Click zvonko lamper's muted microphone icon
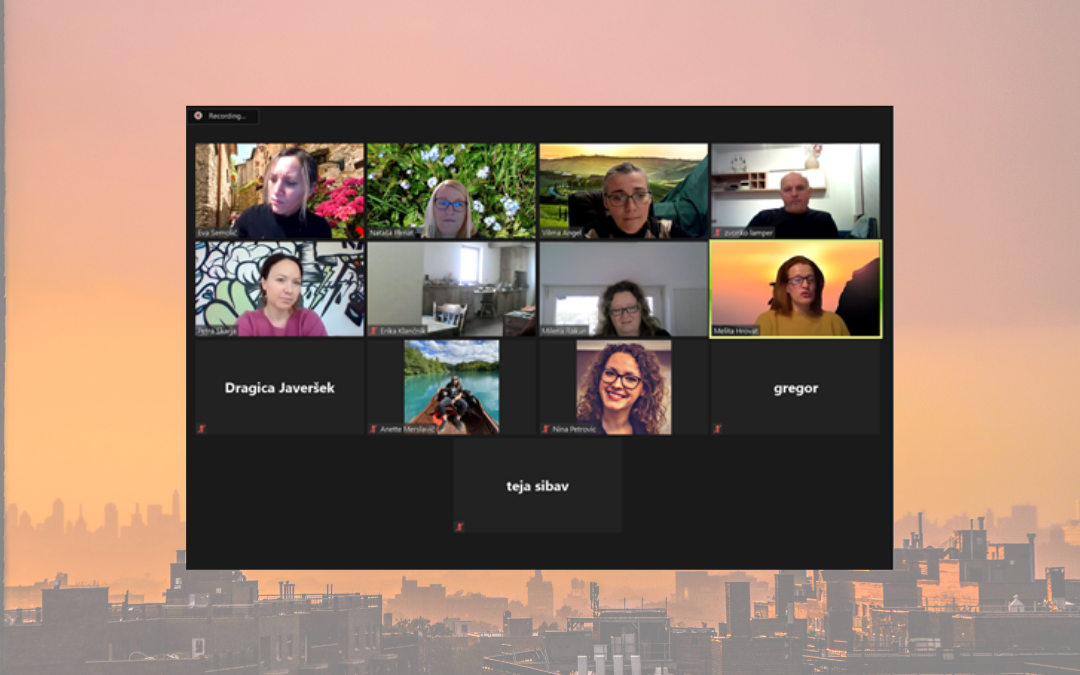1080x675 pixels. tap(717, 233)
